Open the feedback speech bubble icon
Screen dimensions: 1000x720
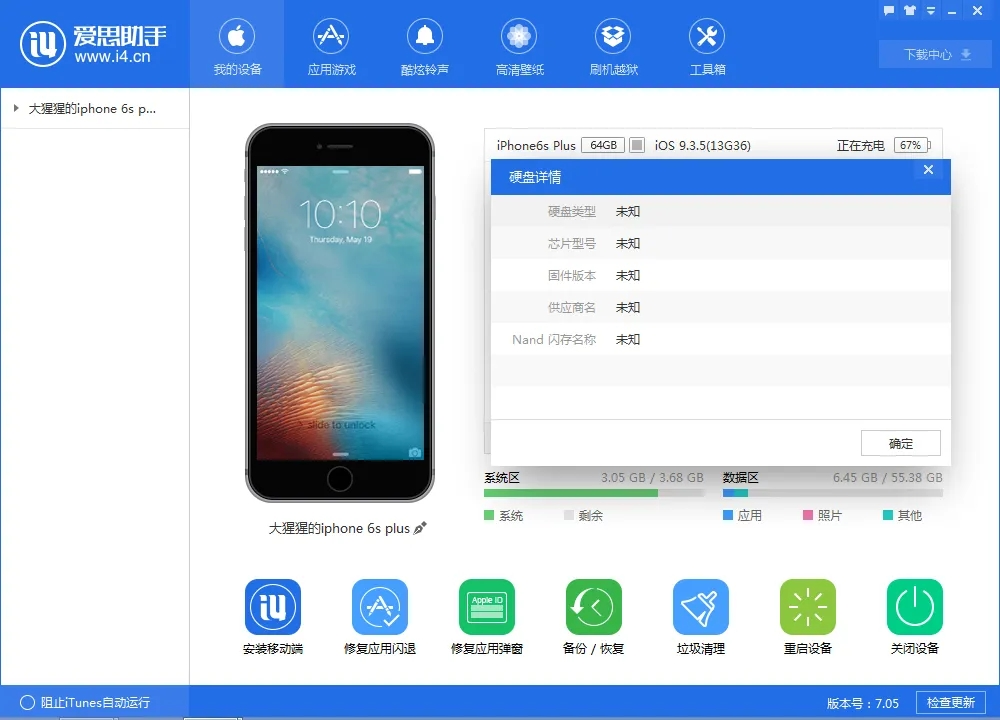889,11
